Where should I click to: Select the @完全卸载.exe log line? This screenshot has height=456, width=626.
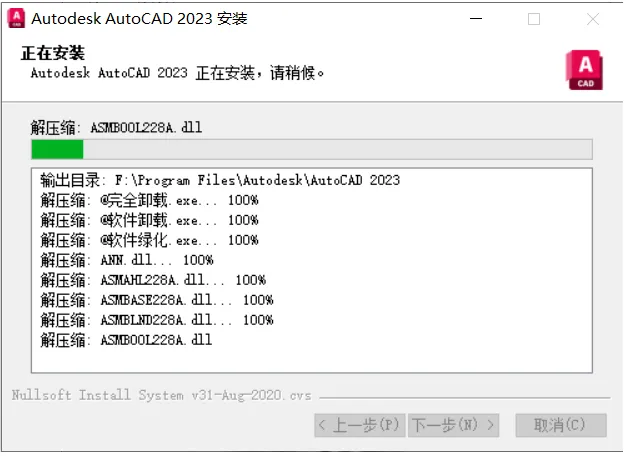point(149,200)
